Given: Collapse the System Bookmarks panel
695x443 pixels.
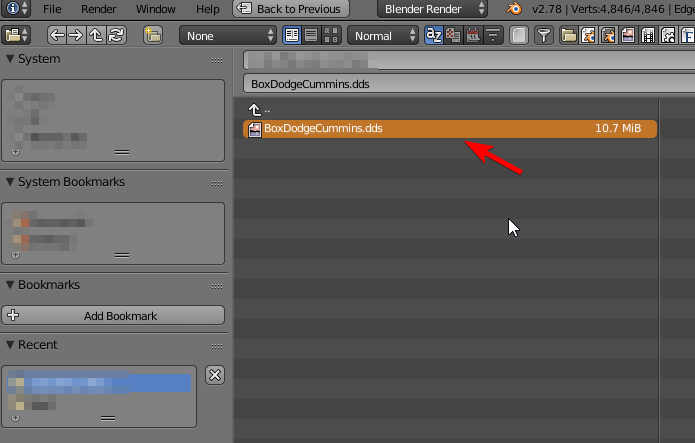Looking at the screenshot, I should (10, 182).
